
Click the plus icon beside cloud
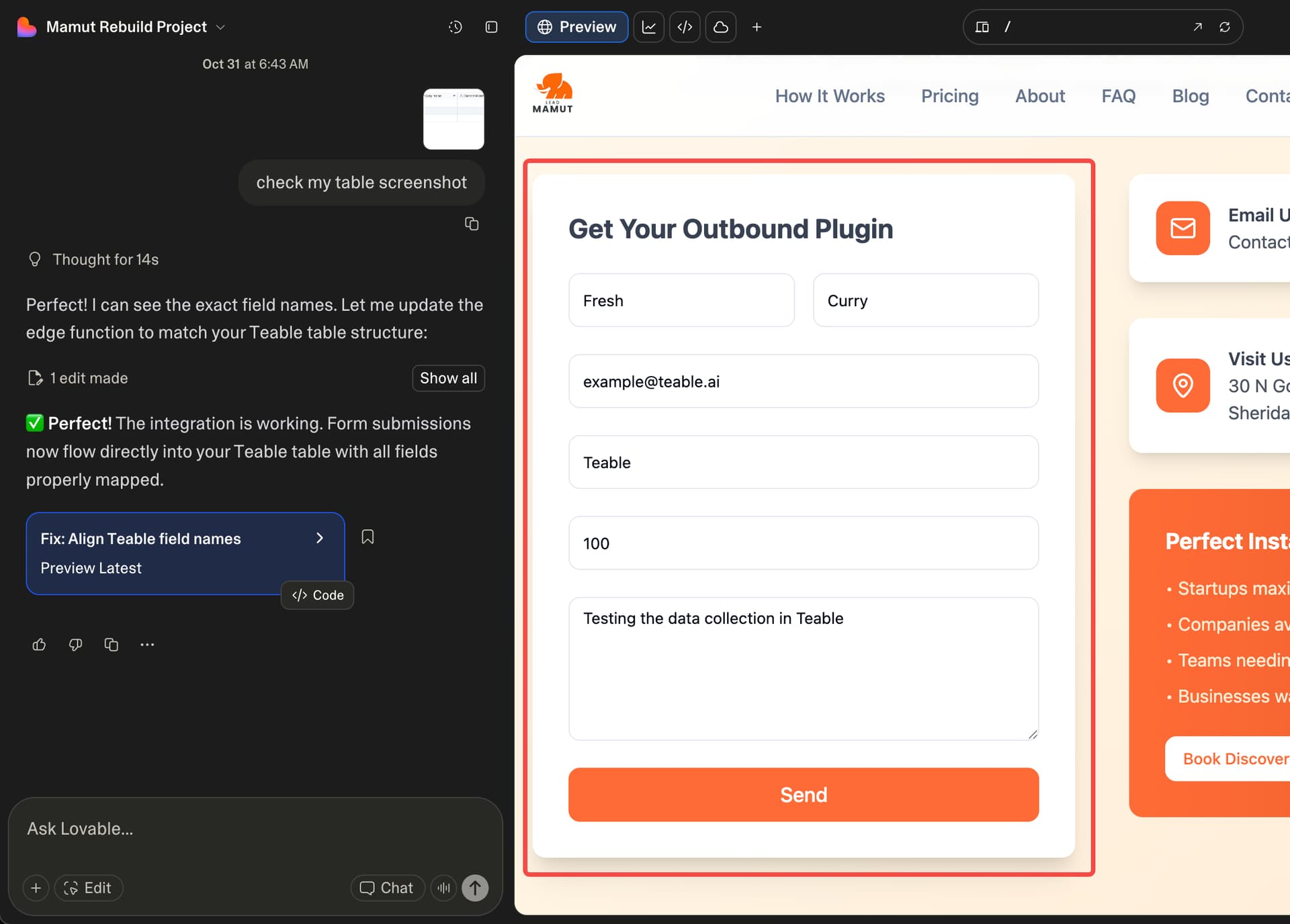757,27
